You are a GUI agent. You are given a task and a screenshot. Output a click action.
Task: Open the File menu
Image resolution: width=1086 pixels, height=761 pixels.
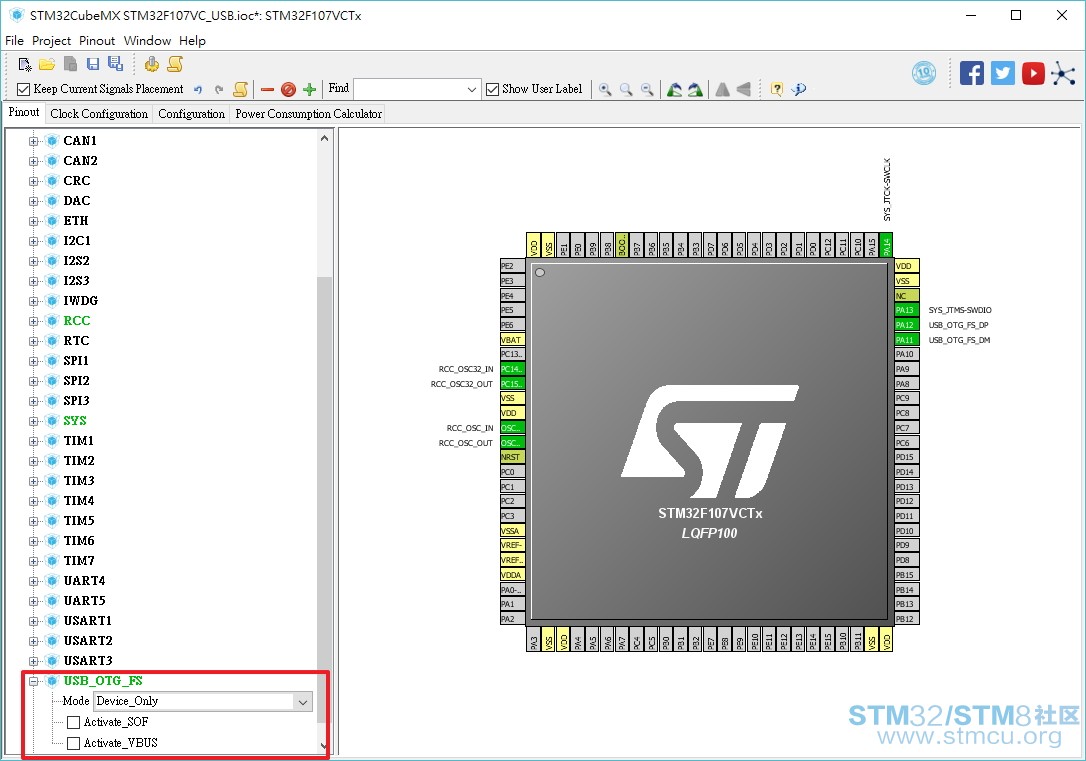click(x=15, y=40)
